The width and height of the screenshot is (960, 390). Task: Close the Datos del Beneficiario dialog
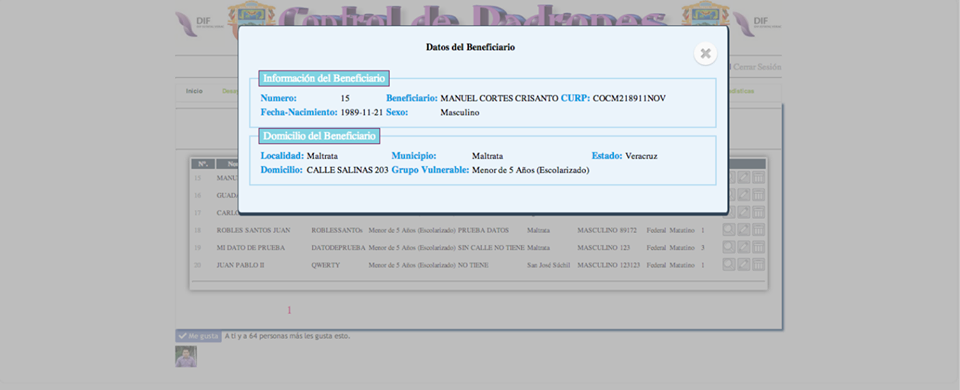pos(705,54)
